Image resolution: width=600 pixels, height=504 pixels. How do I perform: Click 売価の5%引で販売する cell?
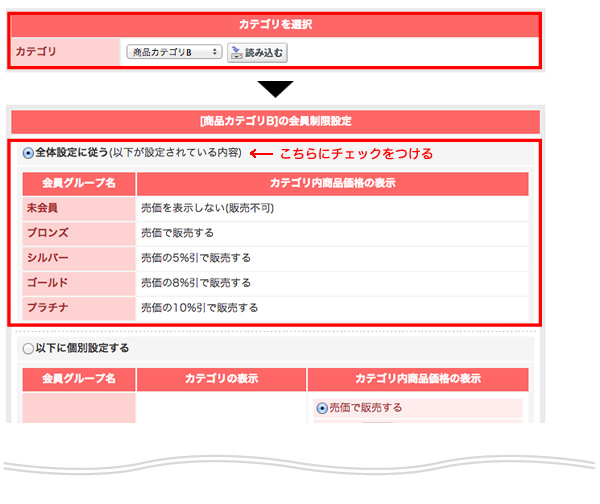[333, 258]
